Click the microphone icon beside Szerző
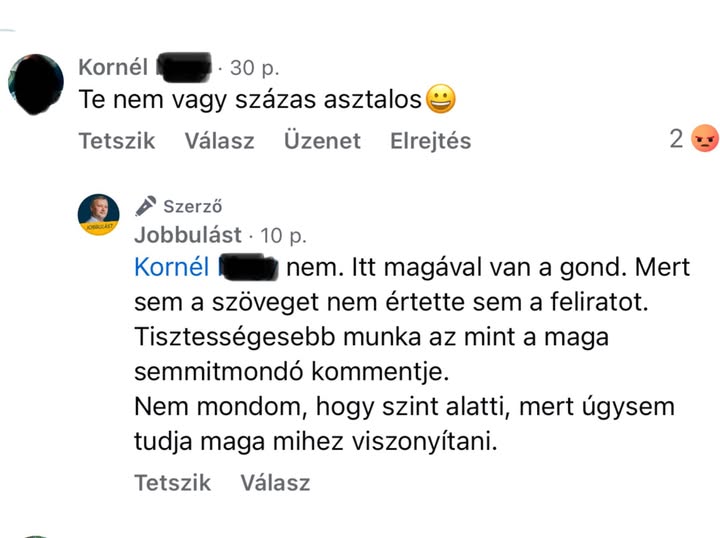 click(146, 206)
